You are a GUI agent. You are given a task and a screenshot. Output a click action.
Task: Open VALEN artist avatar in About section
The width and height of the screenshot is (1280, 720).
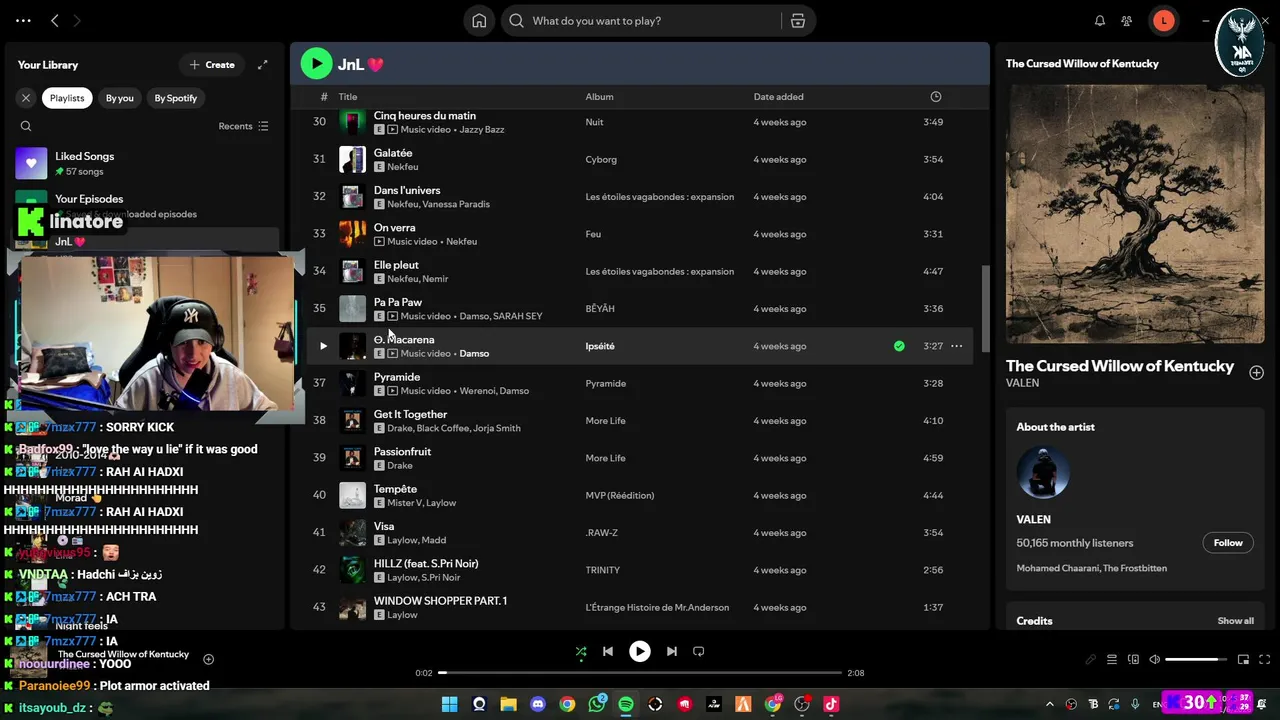click(1043, 472)
